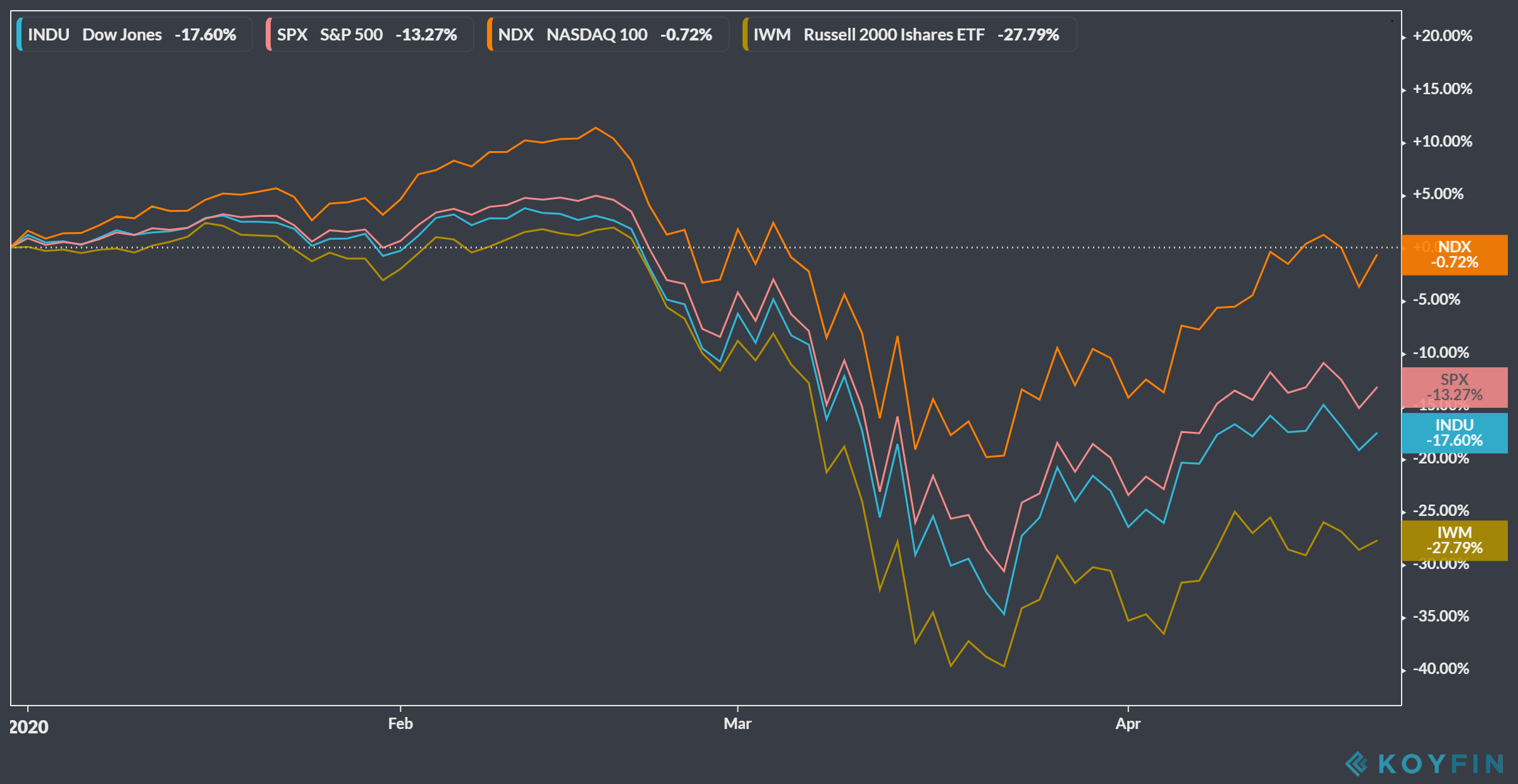Click the pink SPX -13.27% value tag
This screenshot has width=1518, height=784.
tap(1455, 388)
